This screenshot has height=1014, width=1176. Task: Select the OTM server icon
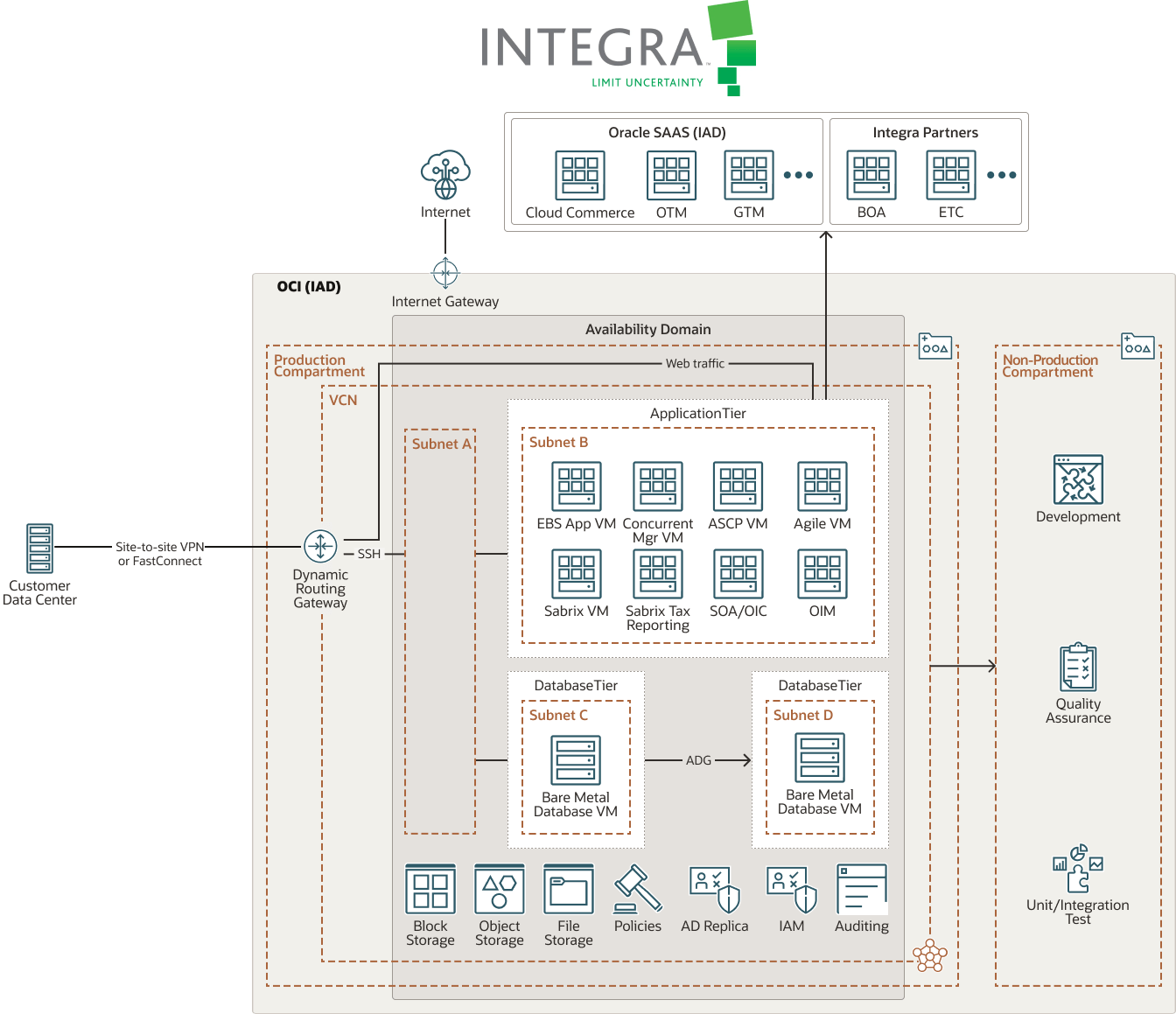pos(671,175)
